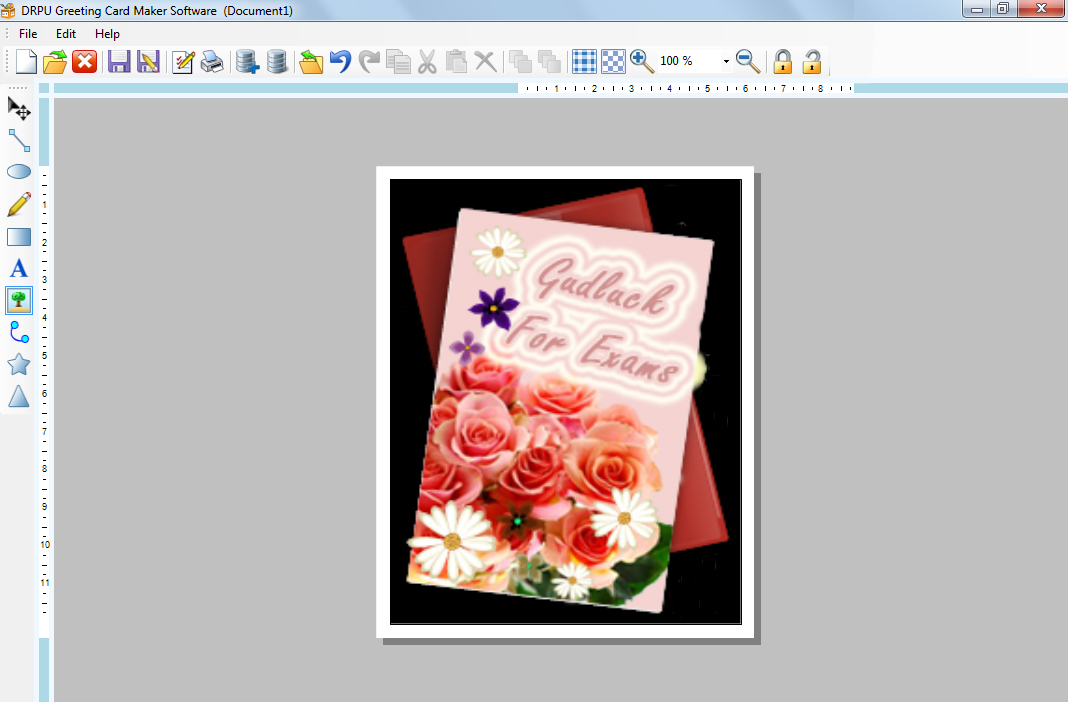Open an existing file with the folder icon

[54, 61]
